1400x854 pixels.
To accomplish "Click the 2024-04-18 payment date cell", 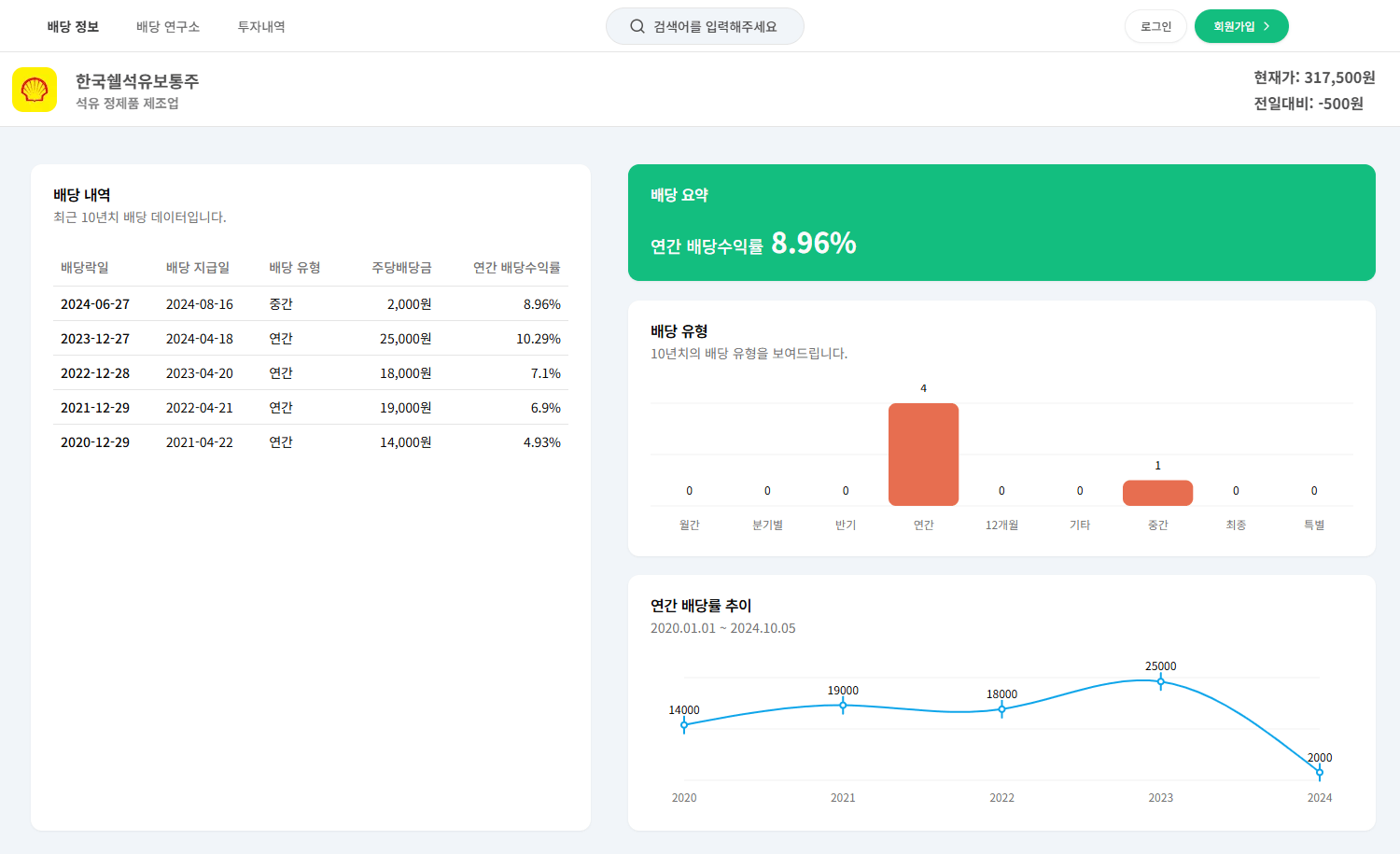I will [x=200, y=339].
